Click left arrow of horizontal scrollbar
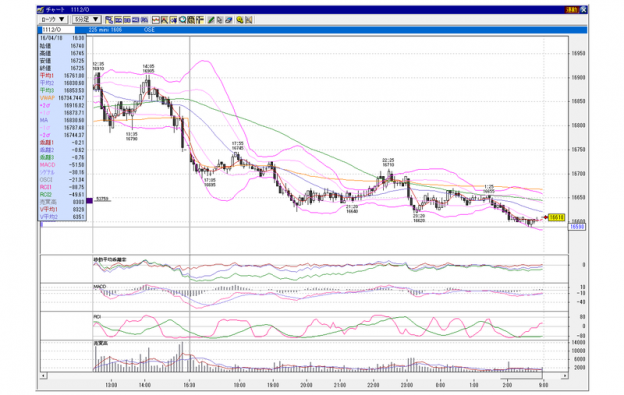Screen dimensions: 624x395 coord(43,376)
